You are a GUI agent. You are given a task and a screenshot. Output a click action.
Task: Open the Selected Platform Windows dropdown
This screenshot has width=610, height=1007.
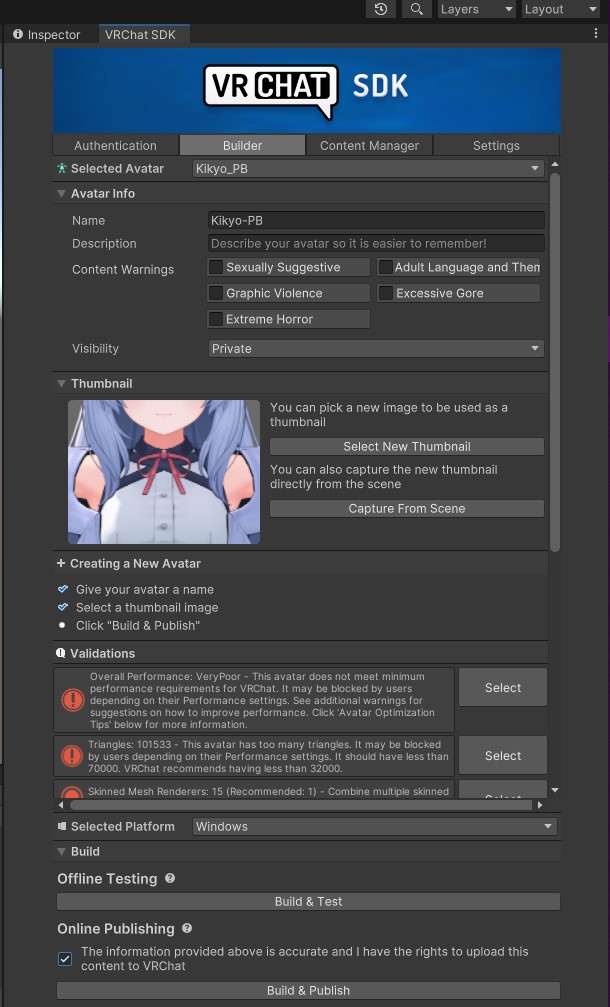tap(374, 827)
